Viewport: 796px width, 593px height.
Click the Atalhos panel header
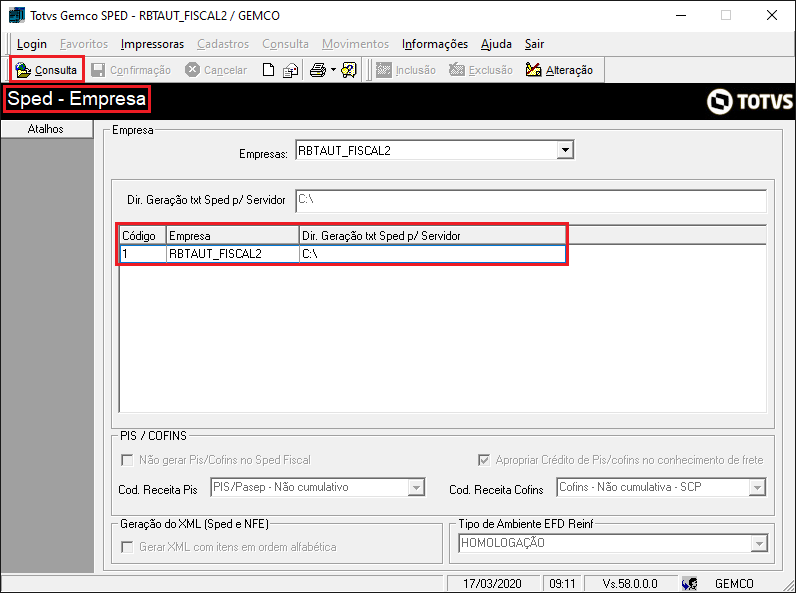pyautogui.click(x=46, y=129)
